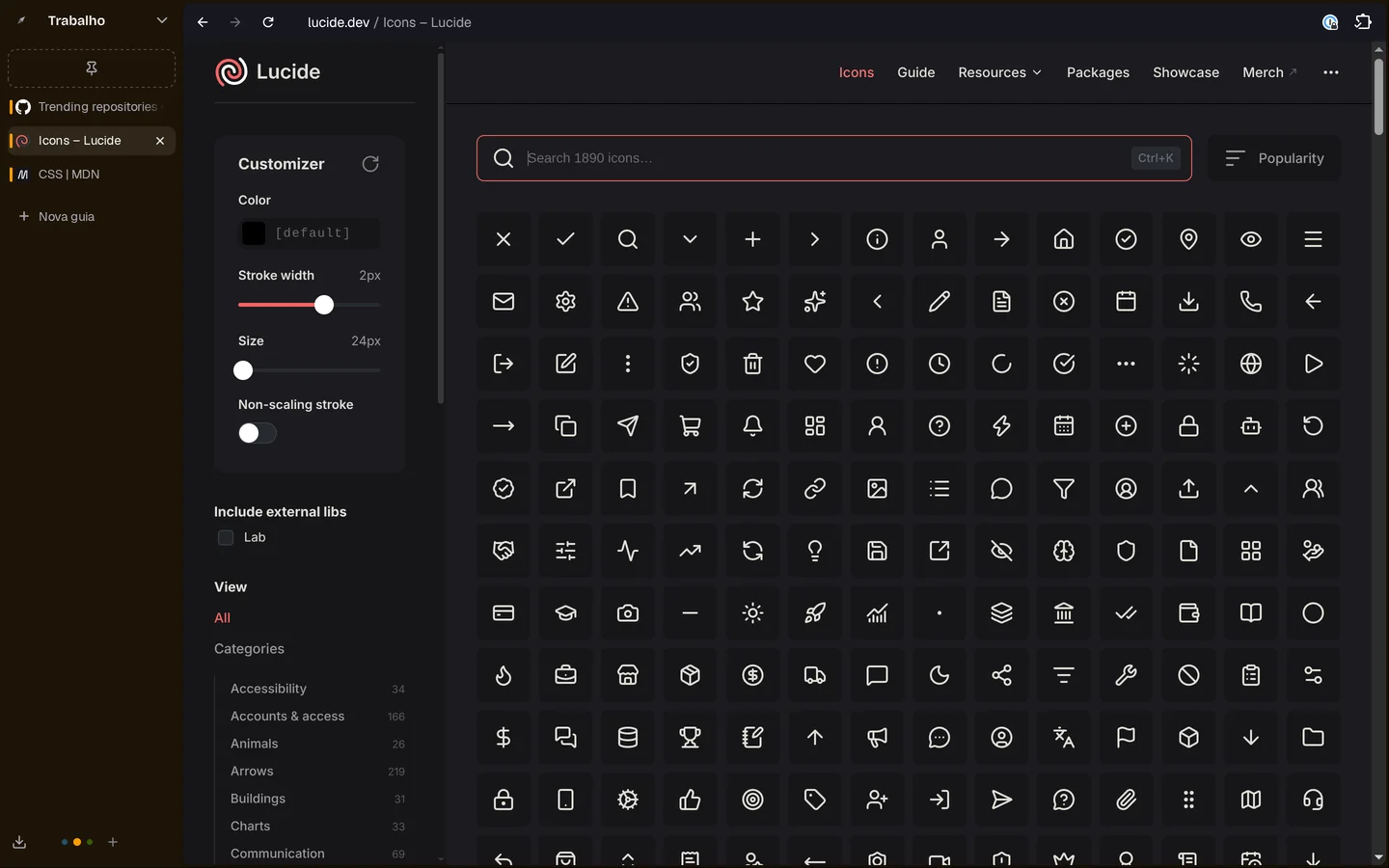Pick the graduation cap icon

(x=565, y=613)
